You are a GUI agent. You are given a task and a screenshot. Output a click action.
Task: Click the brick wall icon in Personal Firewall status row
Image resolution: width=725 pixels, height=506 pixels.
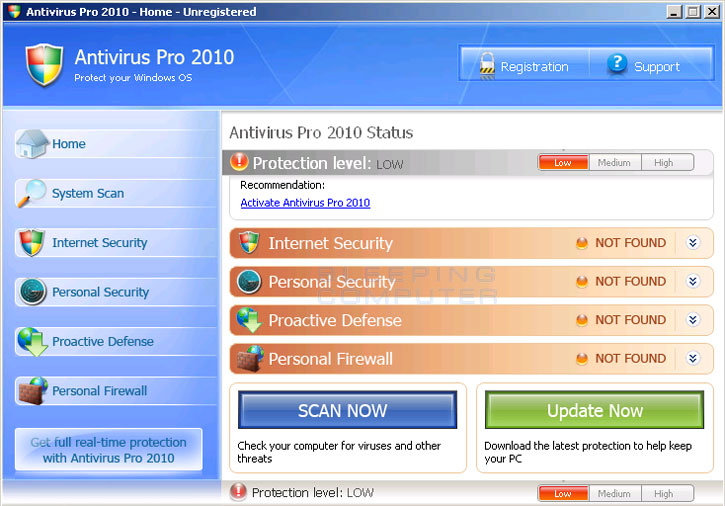(x=250, y=359)
